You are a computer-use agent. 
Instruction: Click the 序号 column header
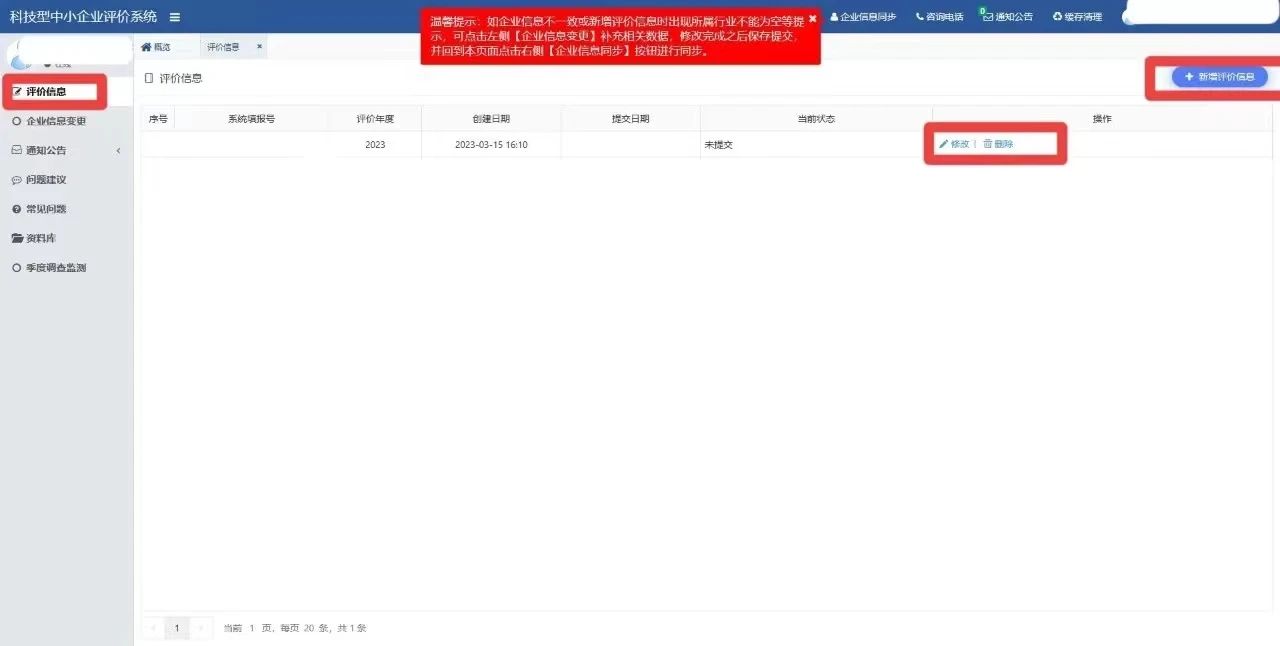158,119
